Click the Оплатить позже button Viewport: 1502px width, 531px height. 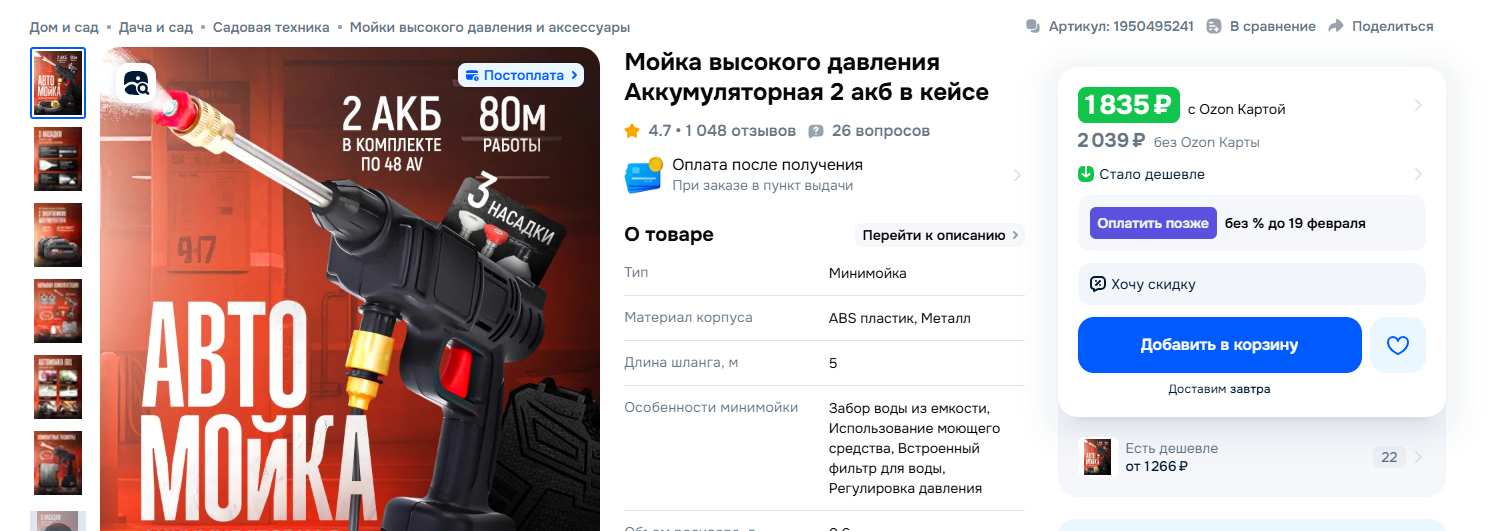[1153, 223]
